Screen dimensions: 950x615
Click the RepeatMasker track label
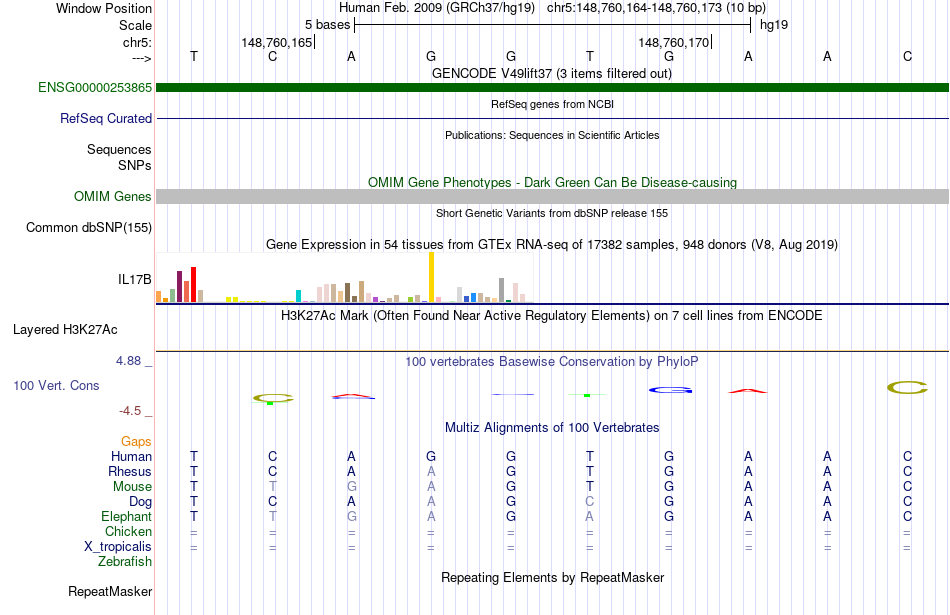pos(110,591)
